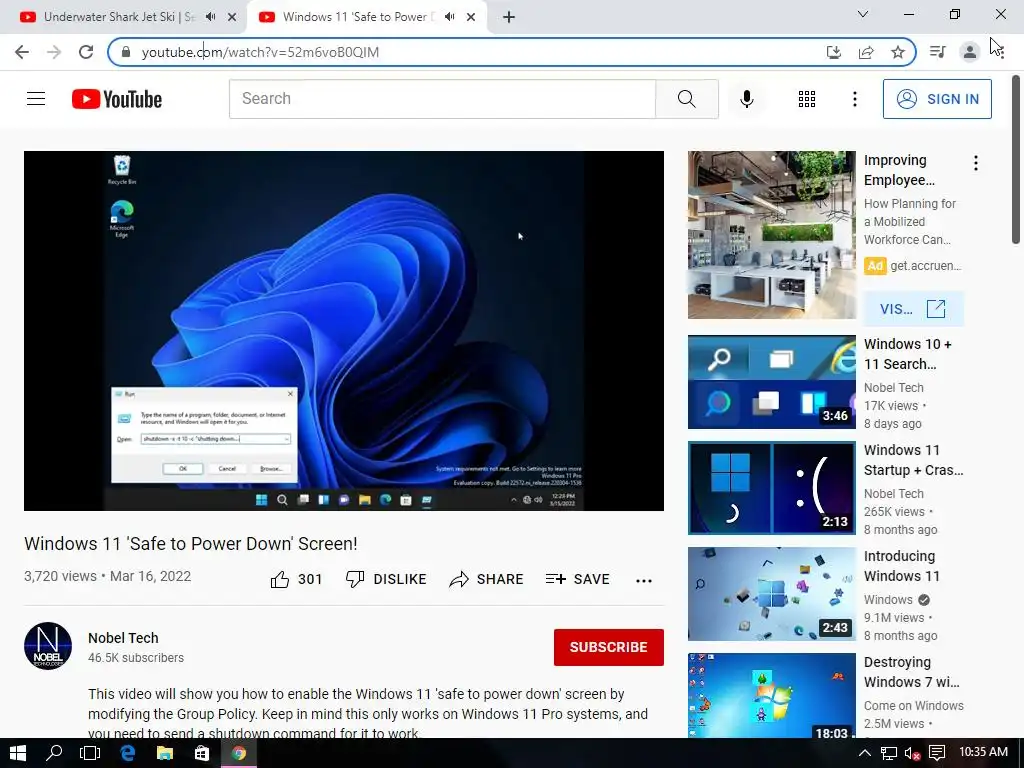
Task: Open the Windows Start menu
Action: pyautogui.click(x=18, y=753)
